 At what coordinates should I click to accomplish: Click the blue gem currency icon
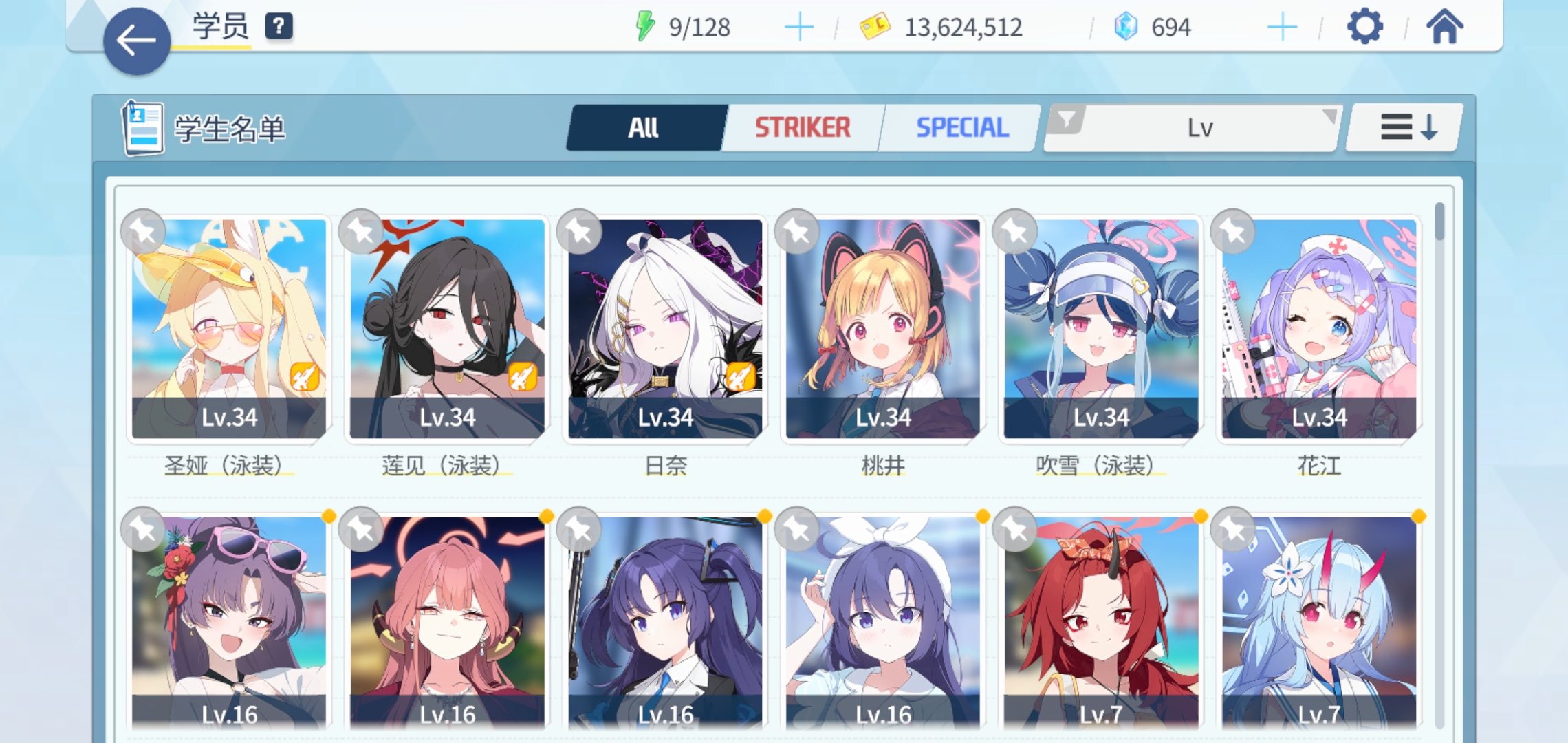click(1126, 27)
